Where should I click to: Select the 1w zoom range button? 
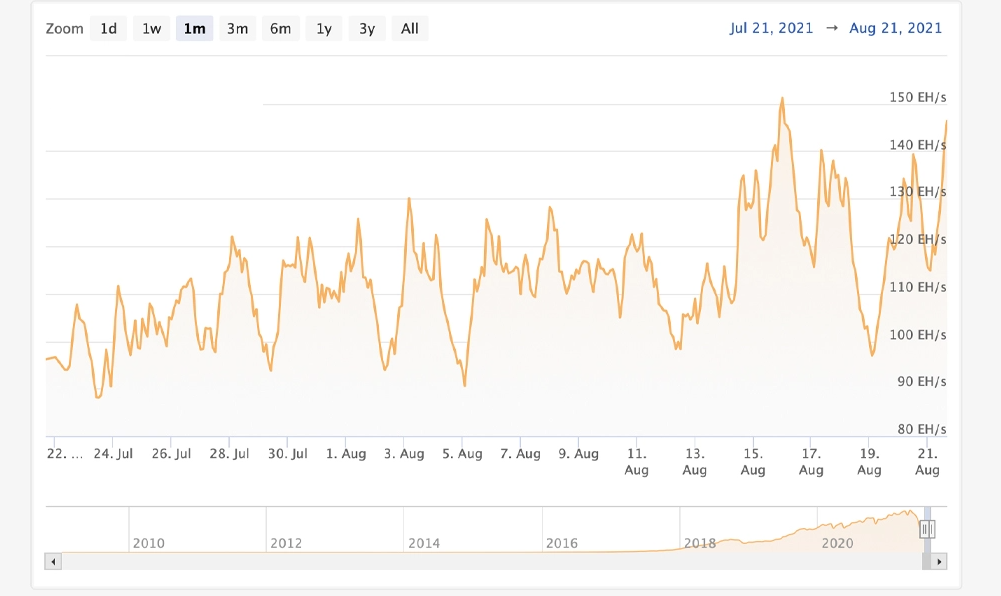pos(151,29)
